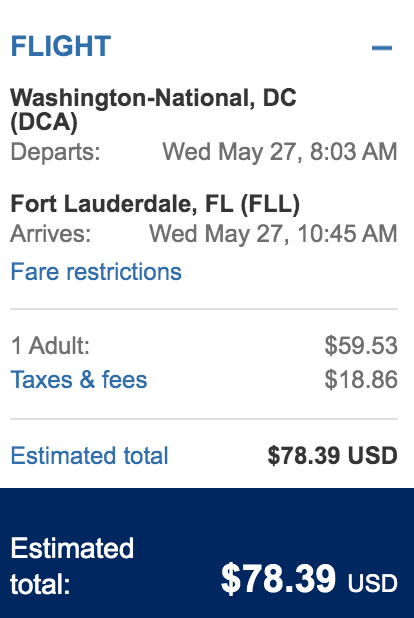Image resolution: width=414 pixels, height=618 pixels.
Task: Click arrival time Wed May 27, 10:45 AM
Action: pyautogui.click(x=273, y=234)
